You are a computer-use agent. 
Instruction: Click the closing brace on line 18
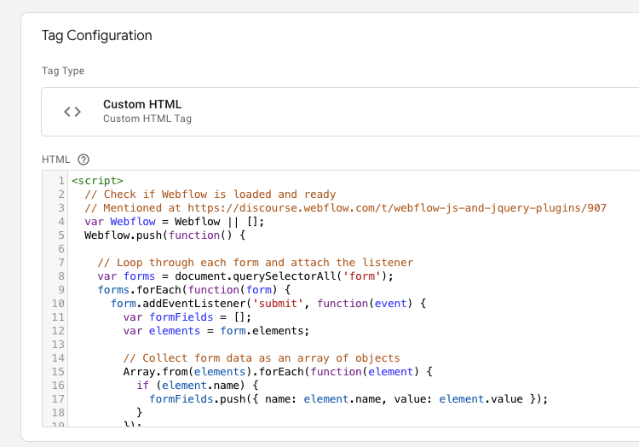coord(139,413)
